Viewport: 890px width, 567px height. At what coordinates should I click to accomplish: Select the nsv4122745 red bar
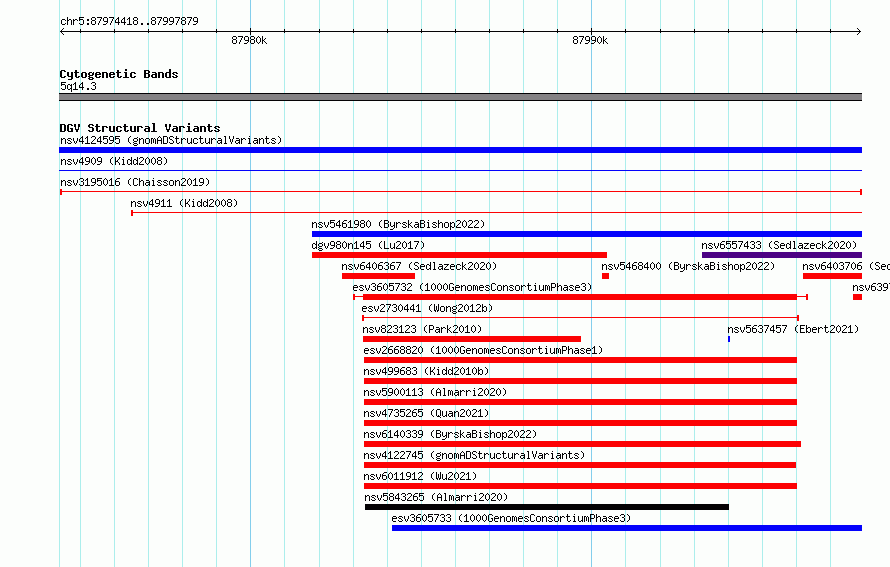click(x=580, y=465)
